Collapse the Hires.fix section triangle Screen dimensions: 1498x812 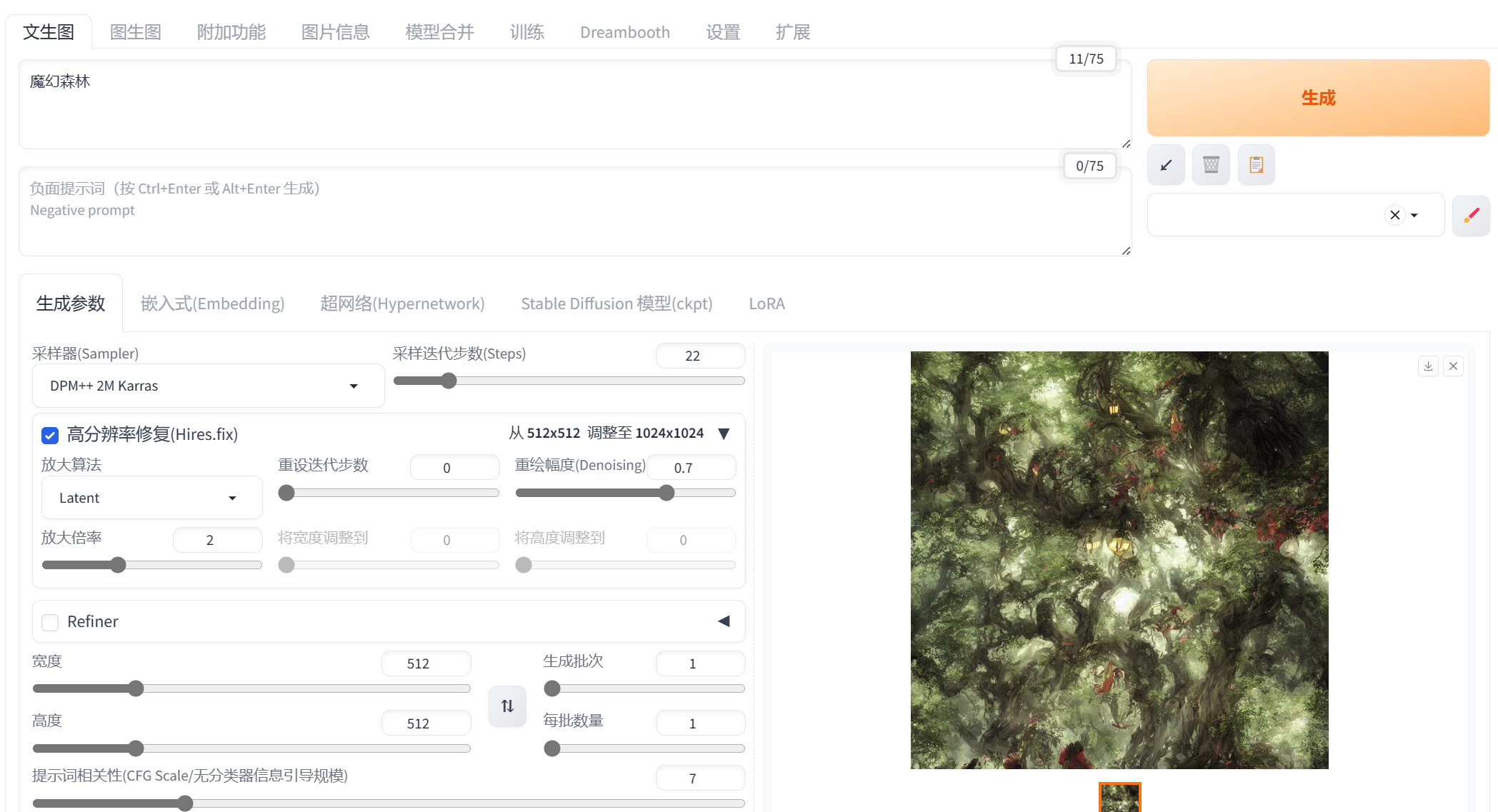[x=724, y=433]
